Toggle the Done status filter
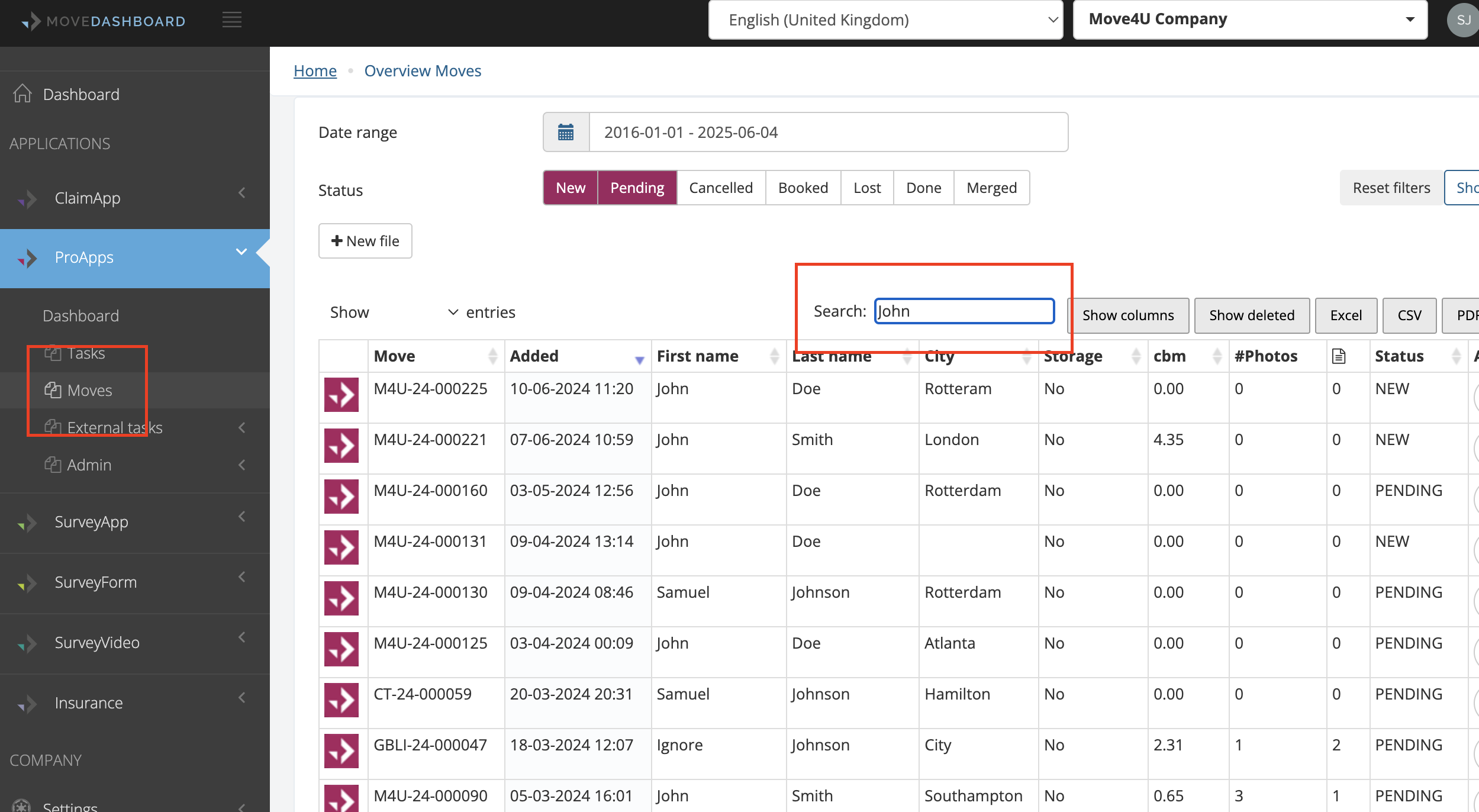The width and height of the screenshot is (1479, 812). [x=923, y=188]
